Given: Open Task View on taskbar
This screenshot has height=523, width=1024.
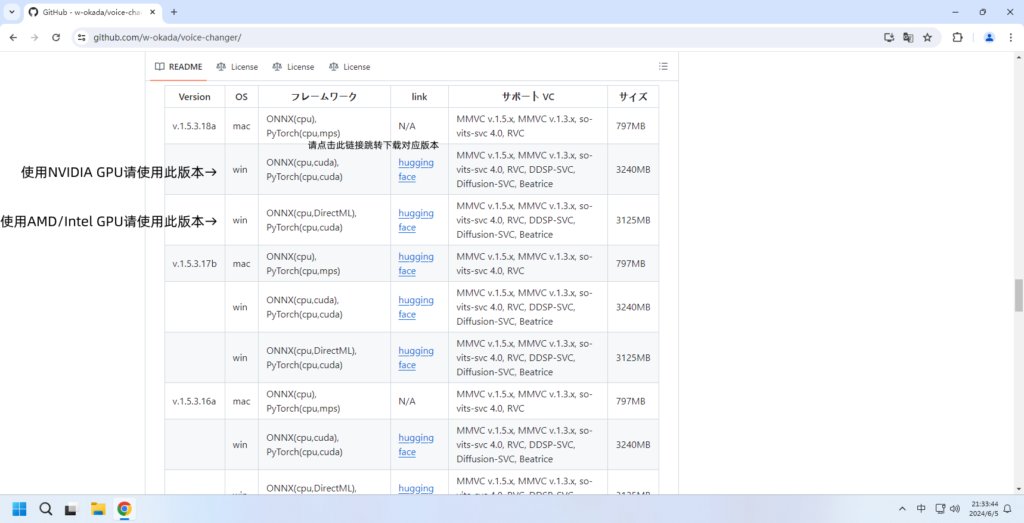Looking at the screenshot, I should pyautogui.click(x=71, y=509).
